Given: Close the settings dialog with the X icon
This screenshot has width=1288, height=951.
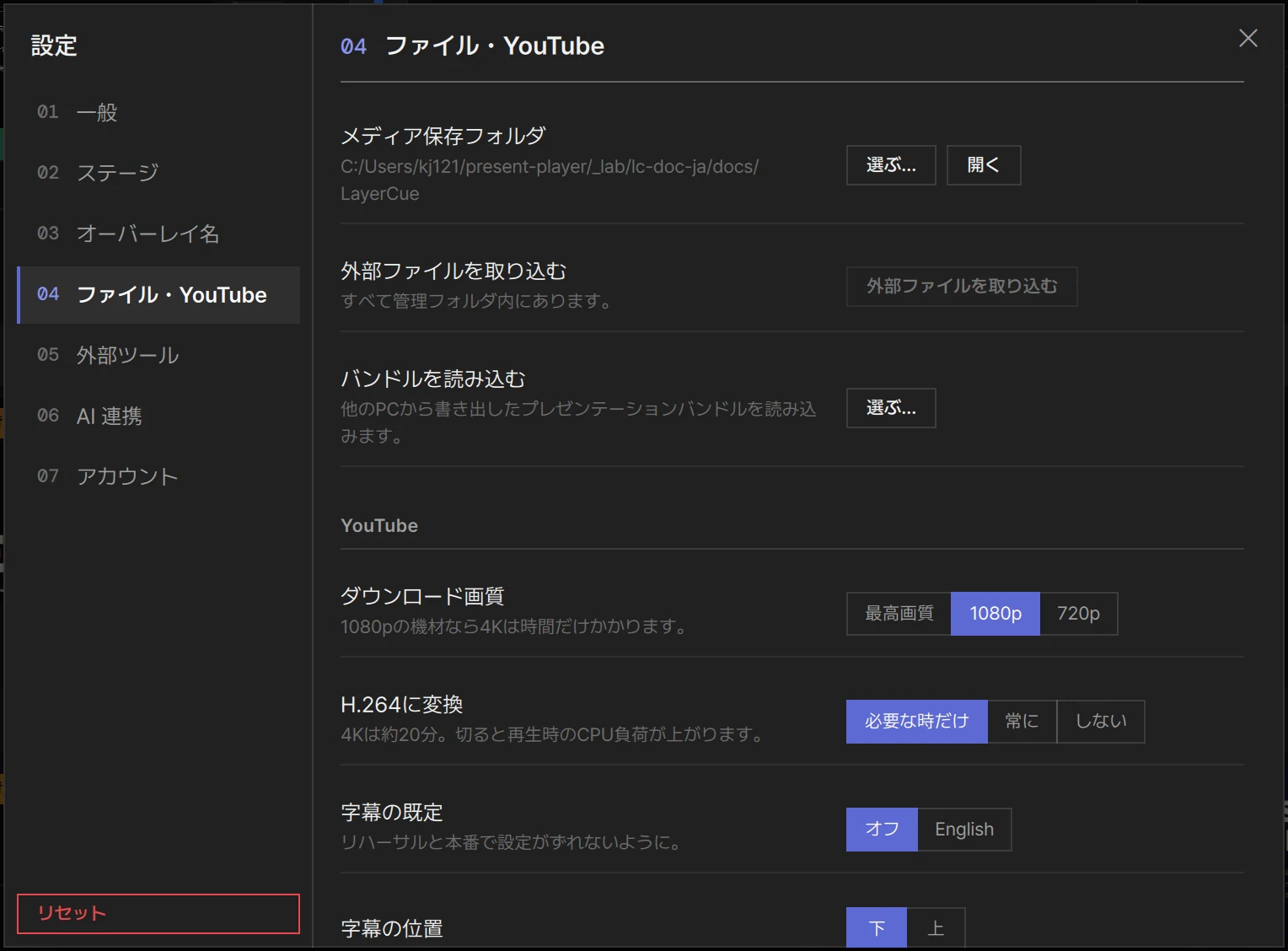Looking at the screenshot, I should coord(1248,38).
